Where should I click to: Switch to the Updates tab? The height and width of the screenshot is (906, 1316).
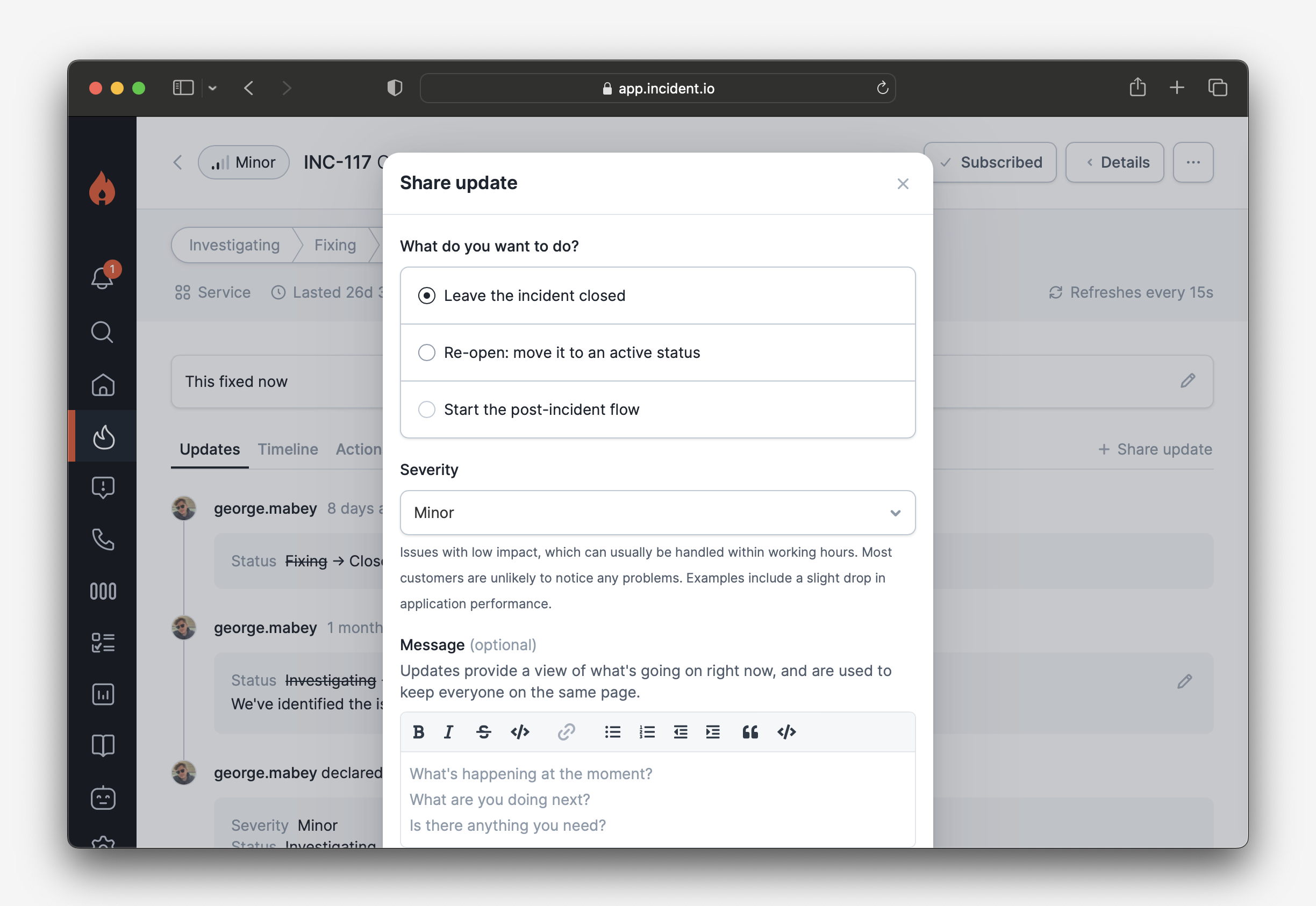click(x=210, y=449)
